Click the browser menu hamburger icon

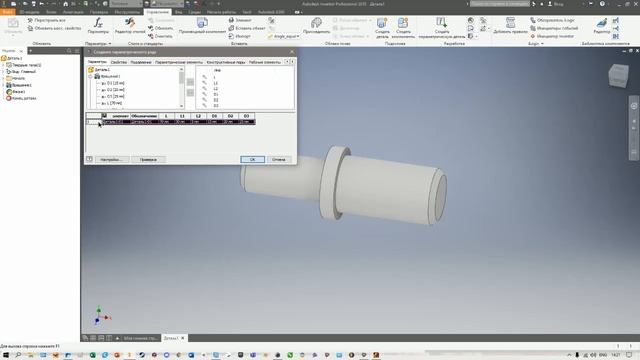coord(76,51)
